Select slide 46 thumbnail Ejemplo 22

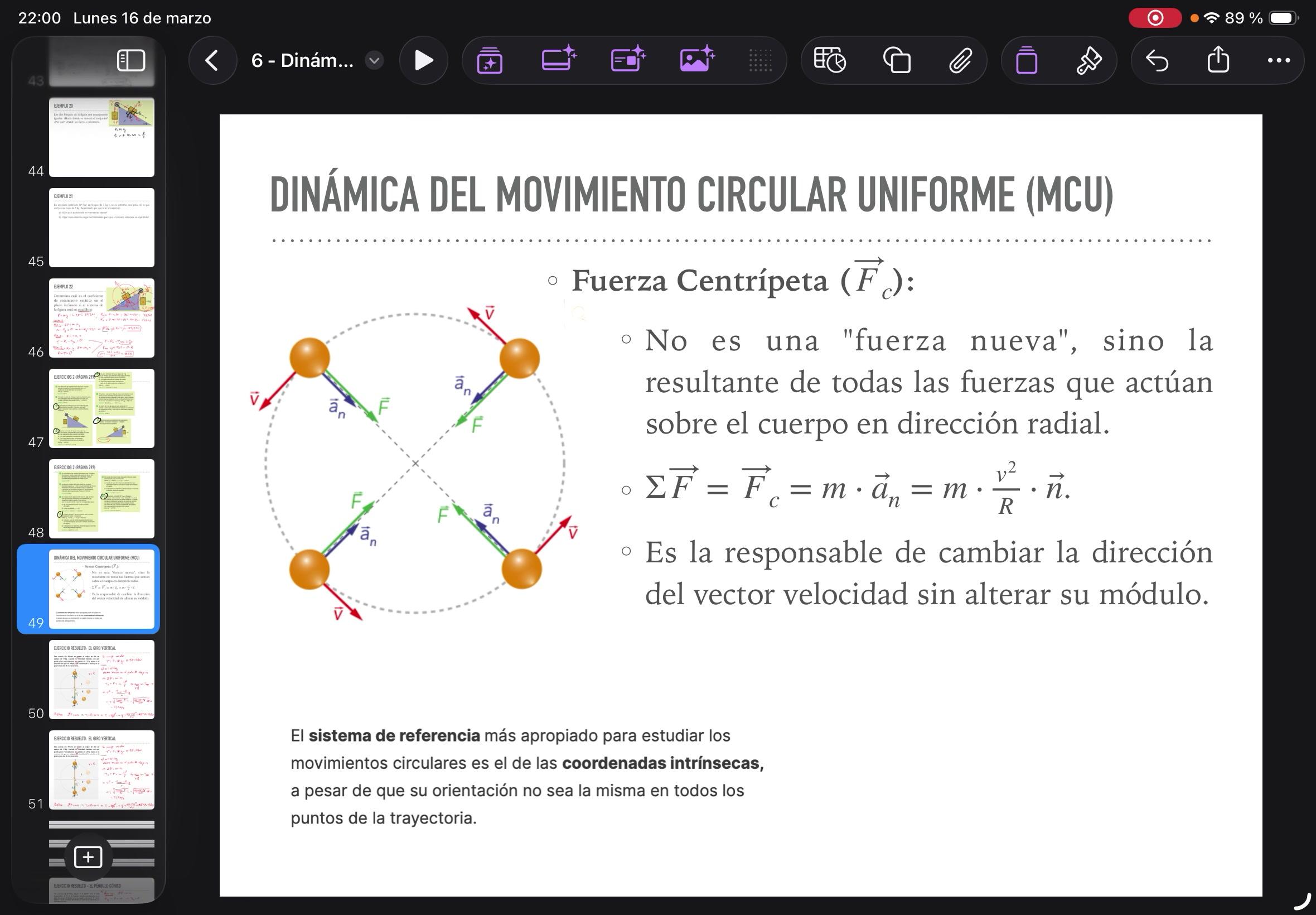(101, 317)
